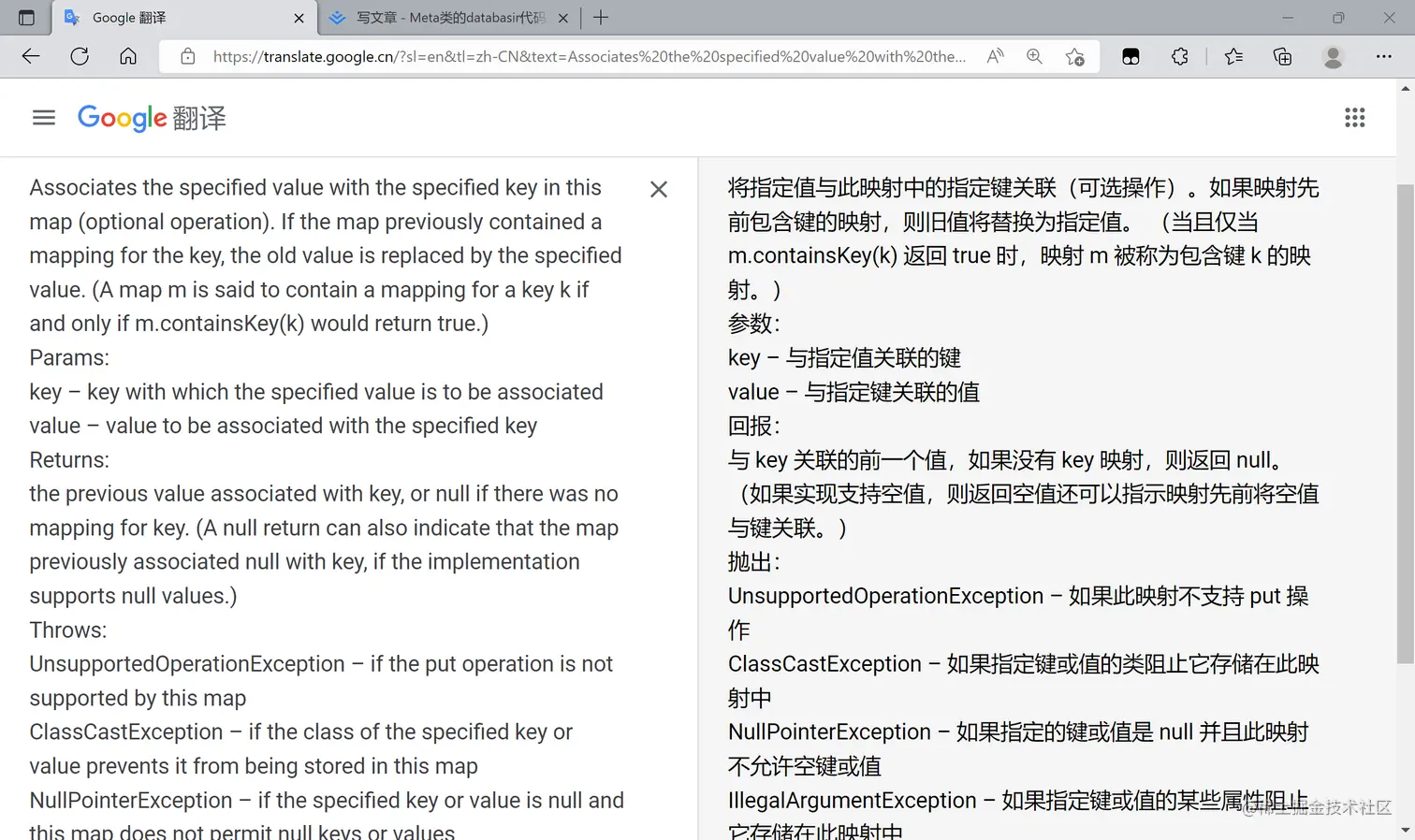Refresh the current page
This screenshot has height=840, width=1415.
point(80,56)
